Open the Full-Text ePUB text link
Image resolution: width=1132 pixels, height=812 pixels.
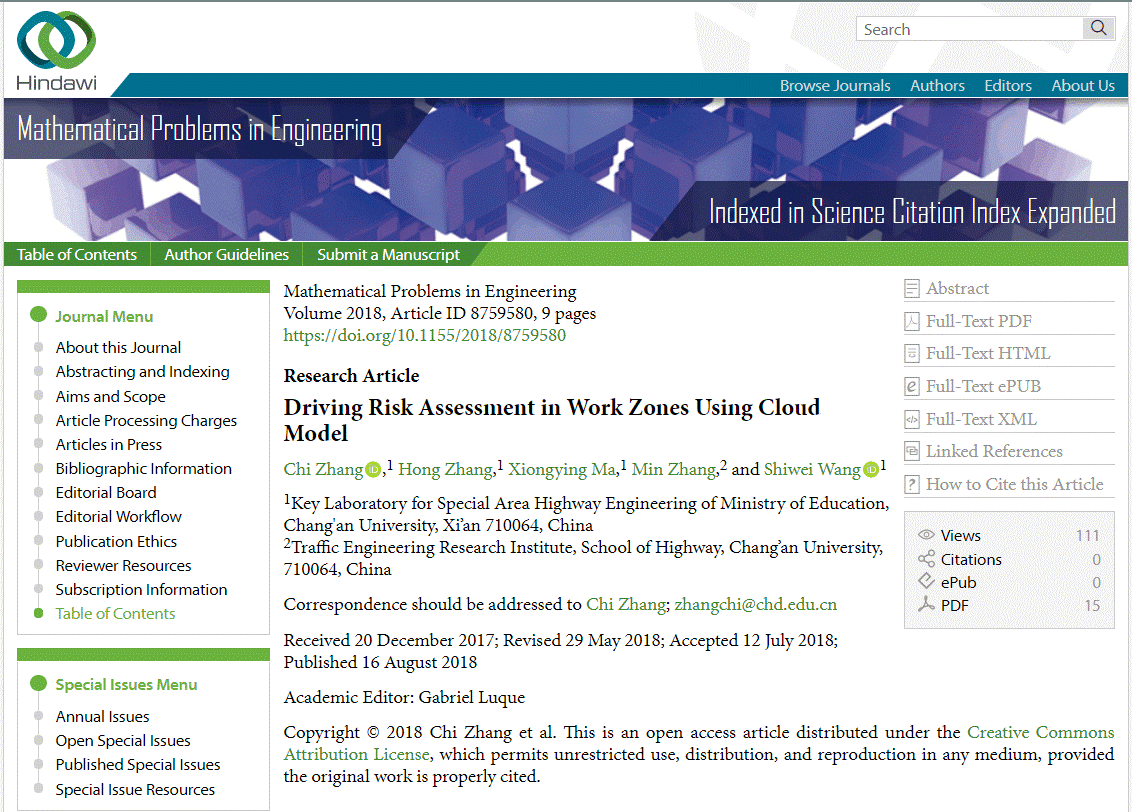[x=983, y=386]
